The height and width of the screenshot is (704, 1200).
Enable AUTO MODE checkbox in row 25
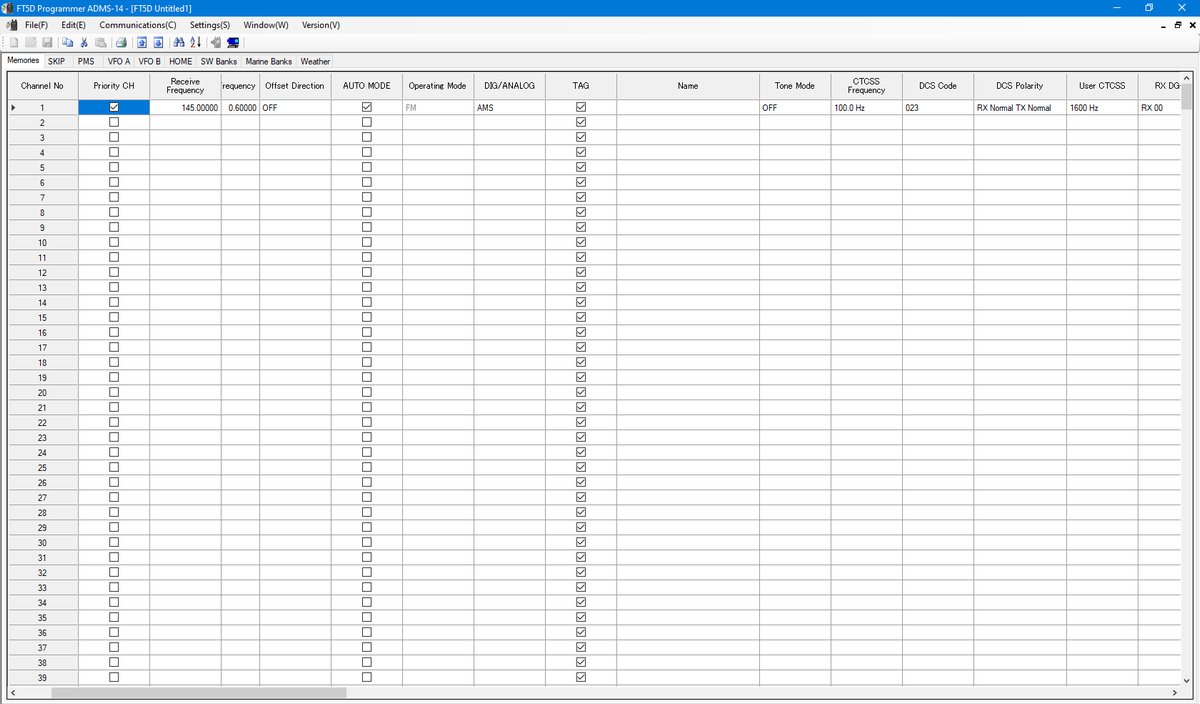point(366,467)
